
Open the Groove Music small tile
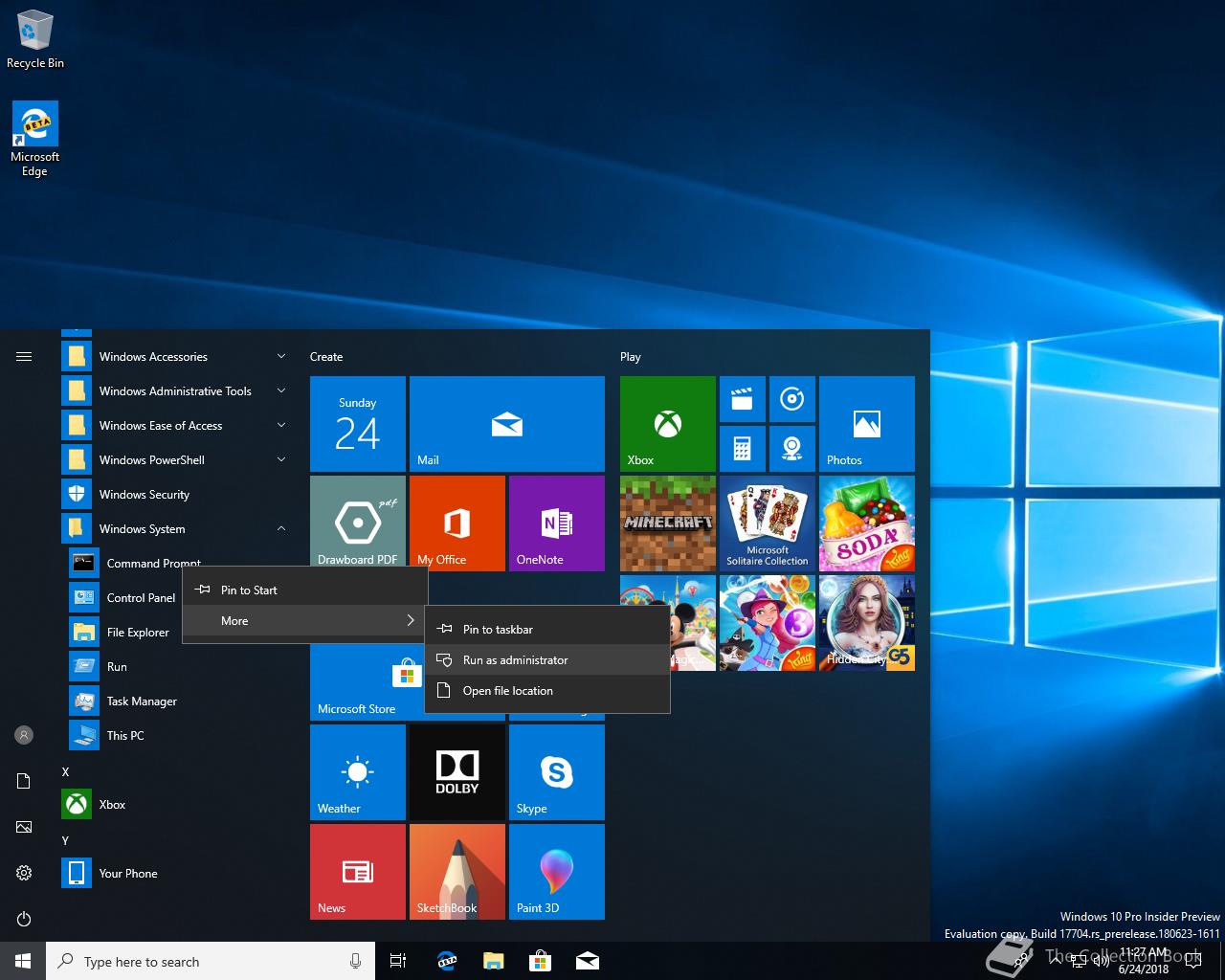791,398
